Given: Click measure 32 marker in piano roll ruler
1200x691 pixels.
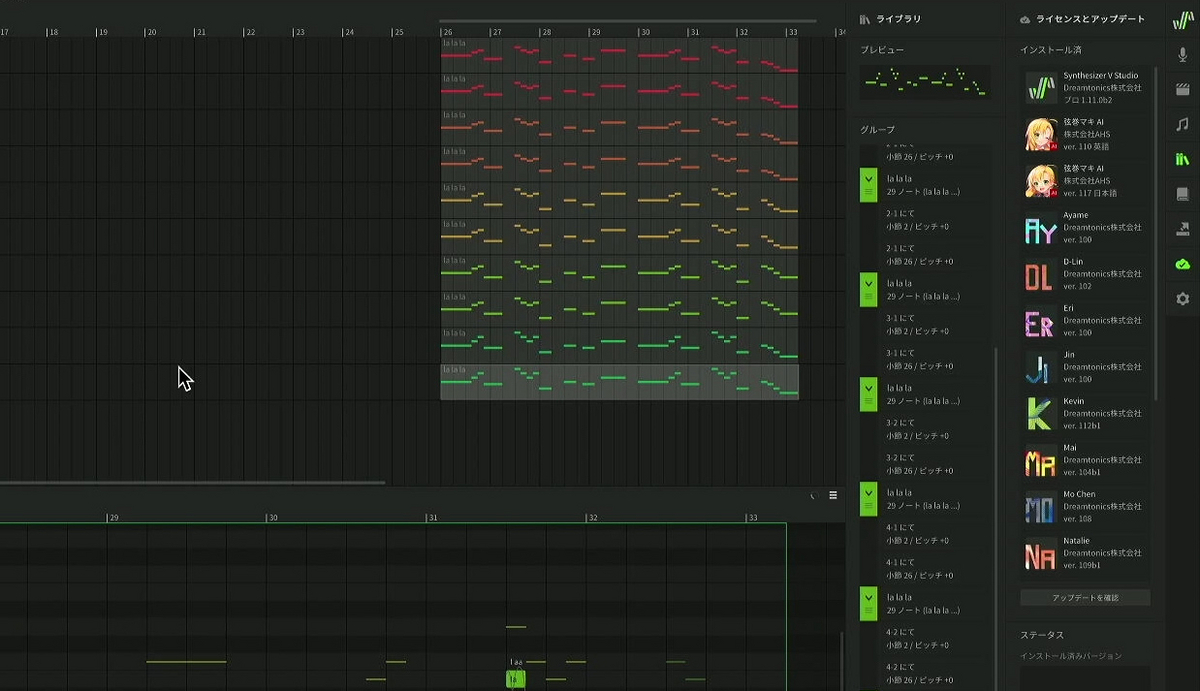Looking at the screenshot, I should pyautogui.click(x=592, y=517).
